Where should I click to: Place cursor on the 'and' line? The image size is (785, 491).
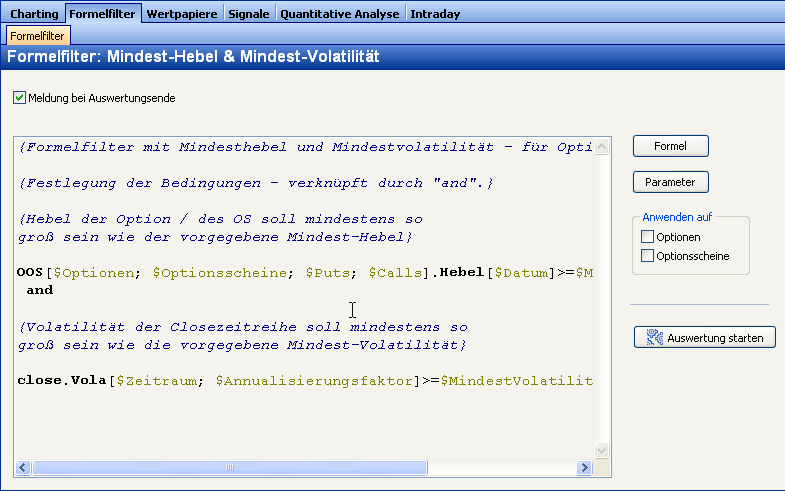click(x=40, y=290)
